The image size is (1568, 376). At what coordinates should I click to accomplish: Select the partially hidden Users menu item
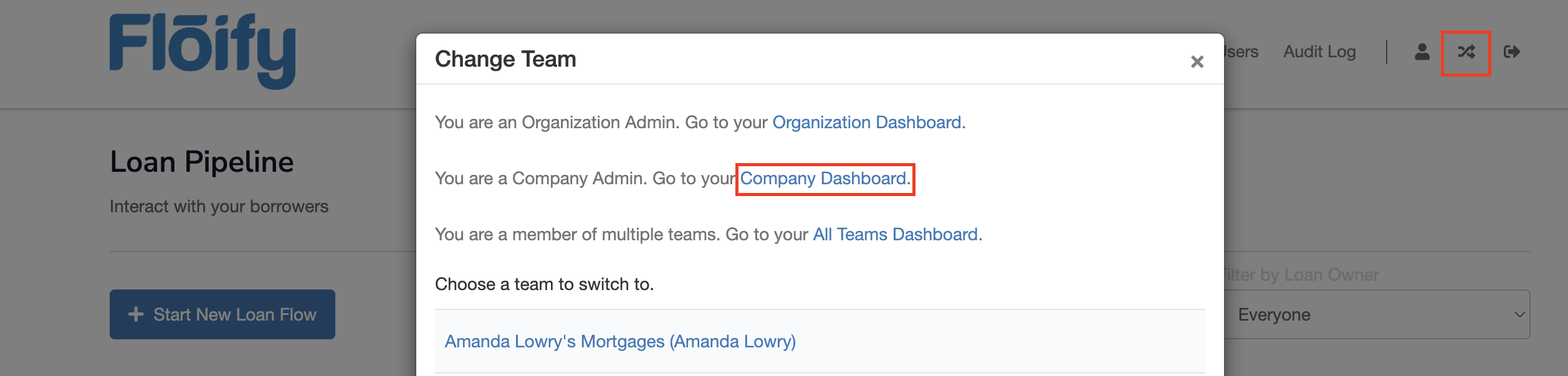point(1241,52)
